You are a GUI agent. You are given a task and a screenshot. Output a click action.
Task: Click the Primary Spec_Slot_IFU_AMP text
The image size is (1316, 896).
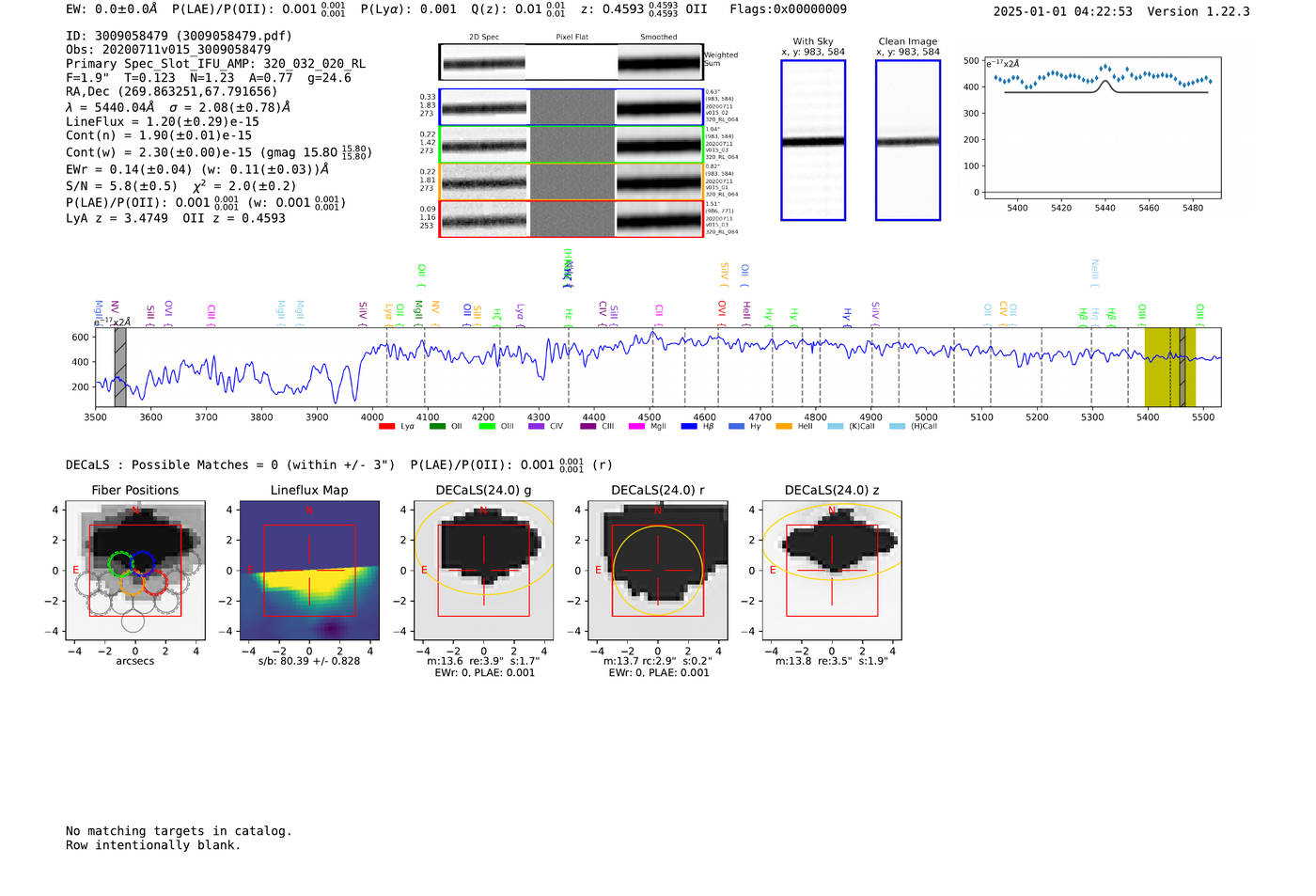point(215,64)
